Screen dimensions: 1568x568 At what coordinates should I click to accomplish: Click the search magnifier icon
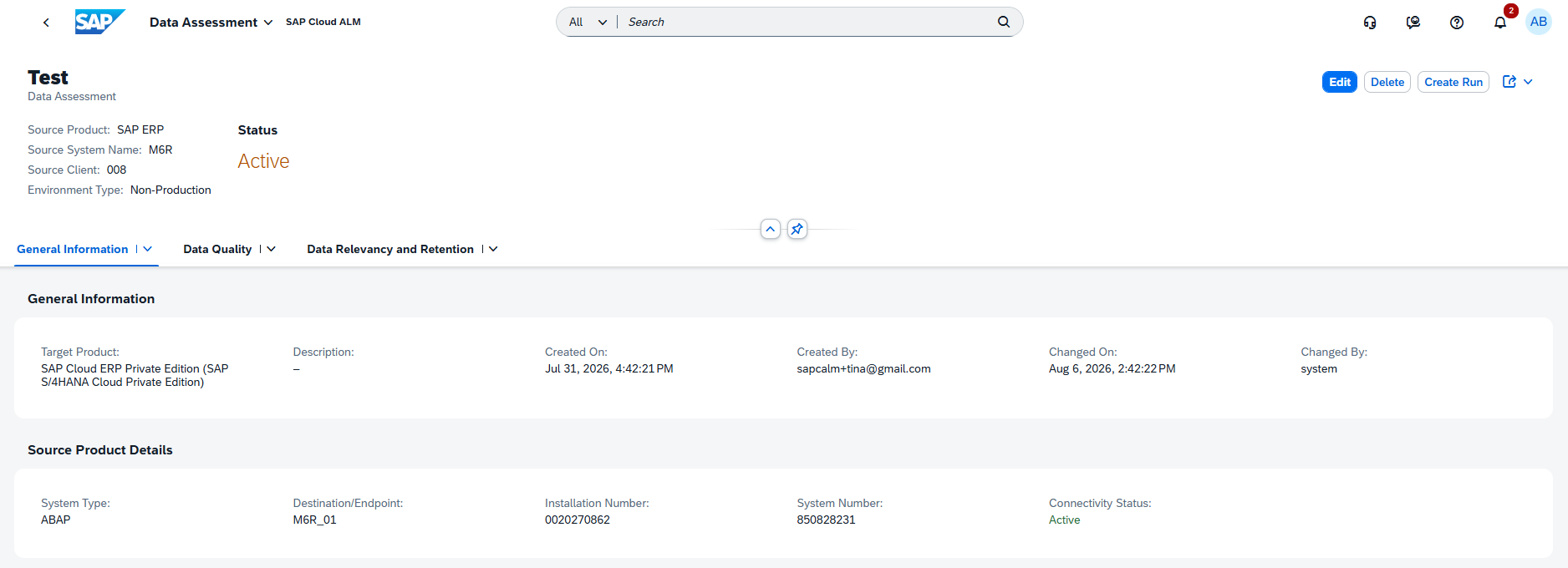(x=1004, y=22)
